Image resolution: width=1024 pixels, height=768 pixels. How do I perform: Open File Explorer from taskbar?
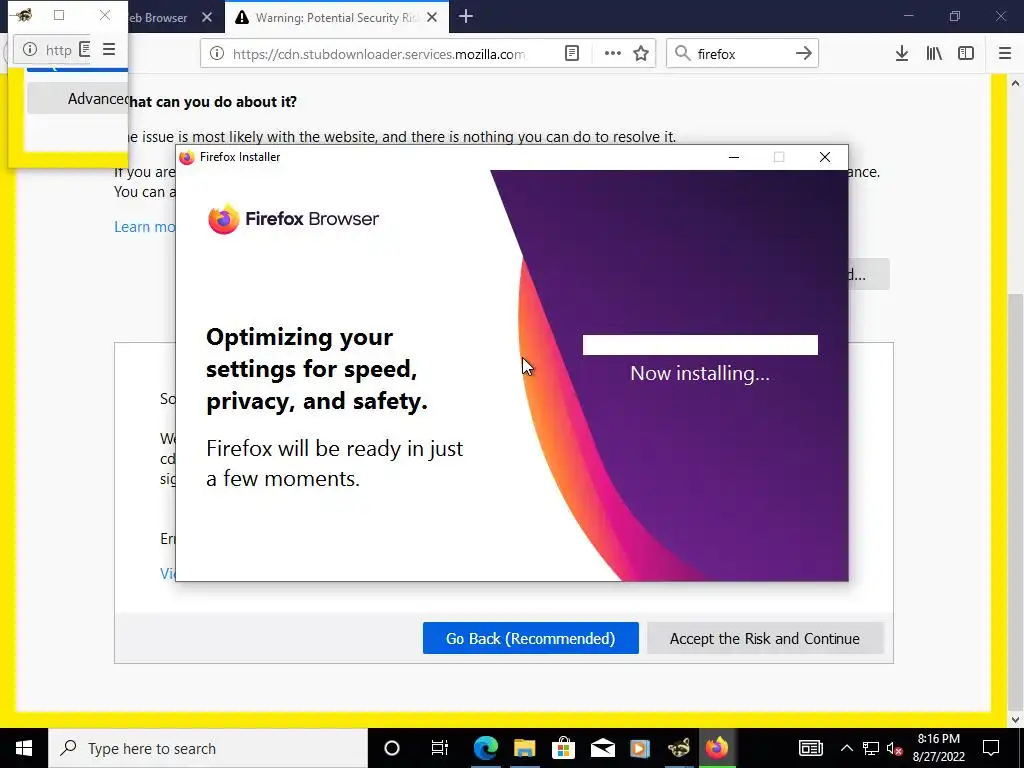tap(524, 748)
